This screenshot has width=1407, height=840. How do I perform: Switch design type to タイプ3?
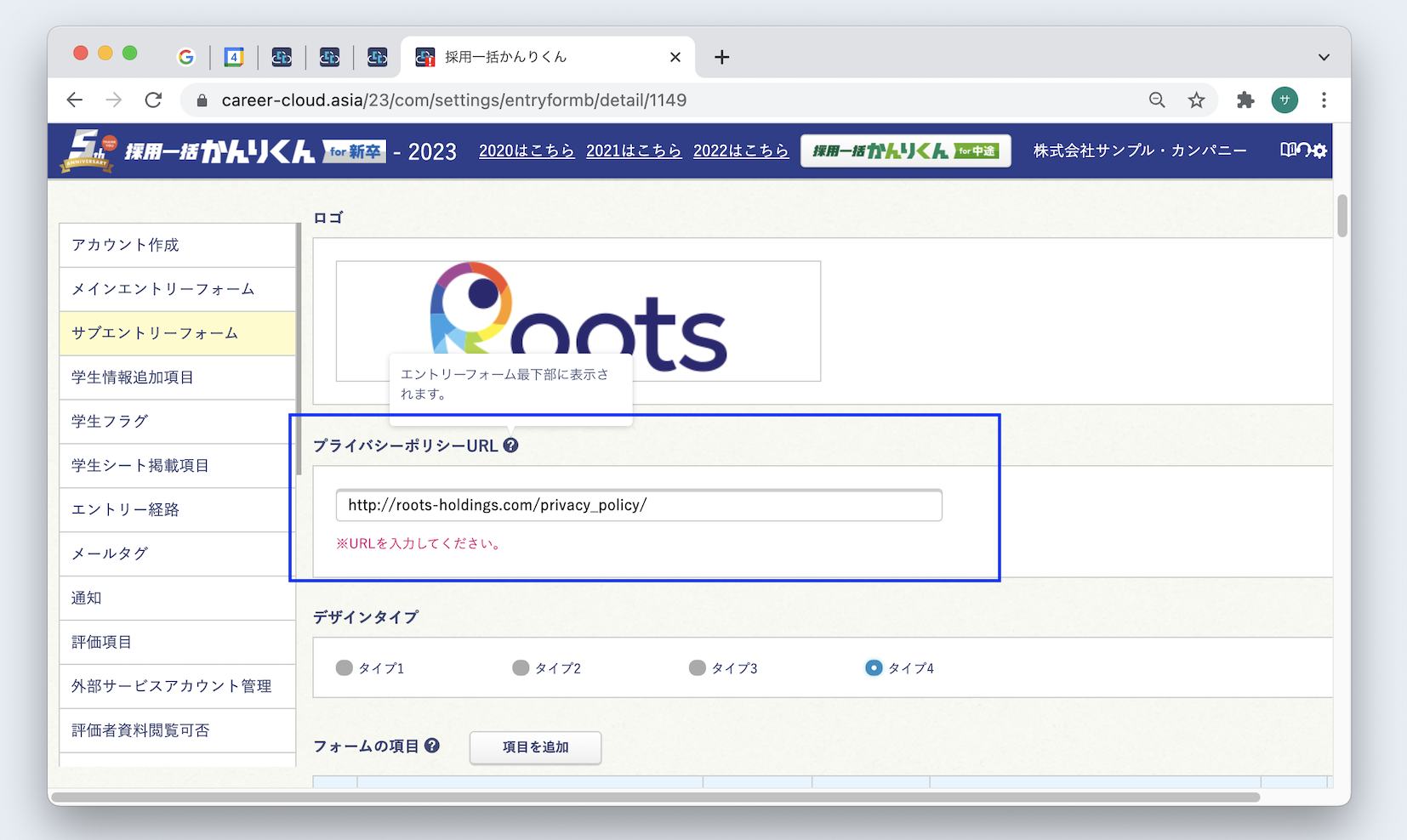698,668
